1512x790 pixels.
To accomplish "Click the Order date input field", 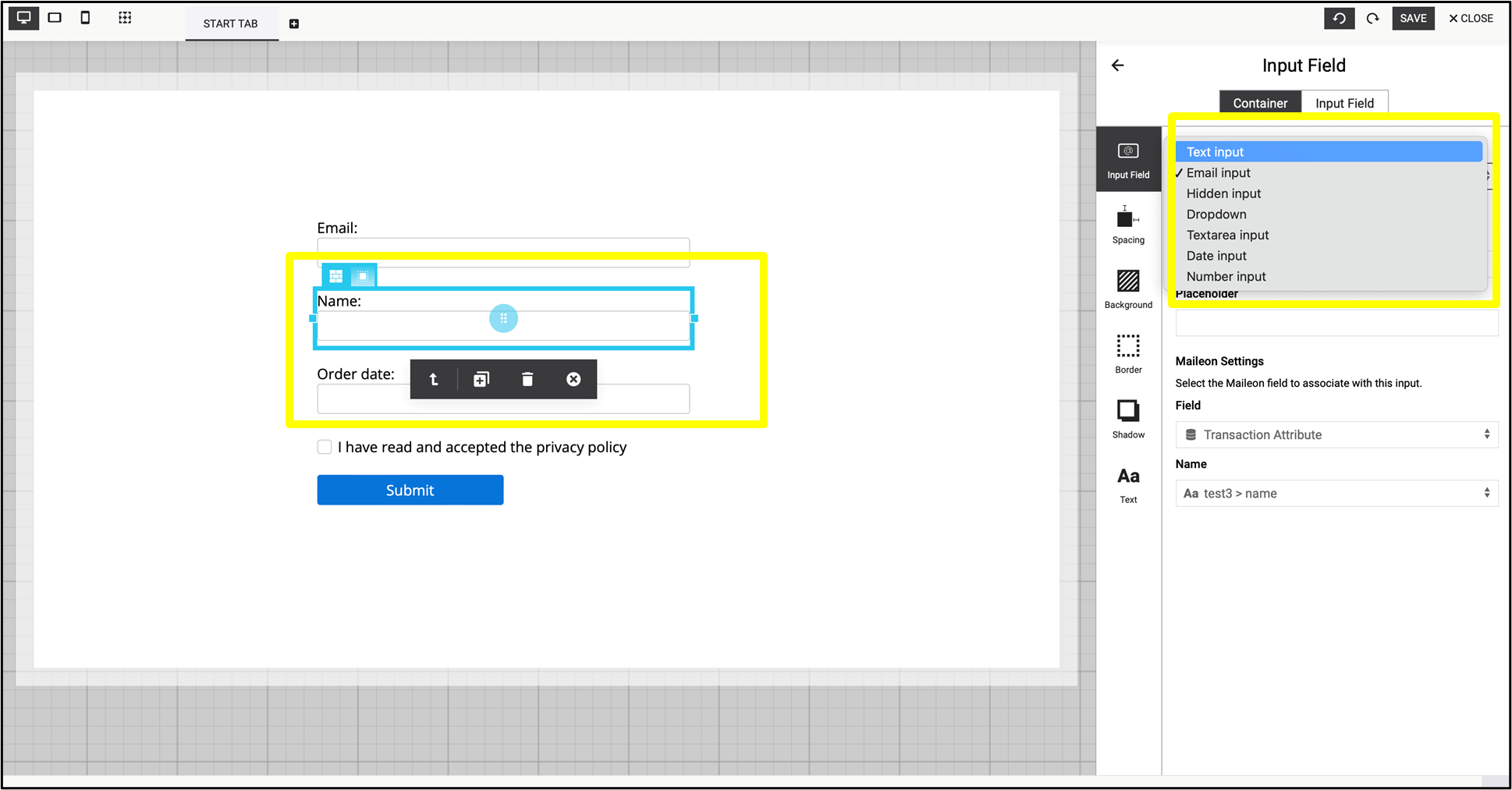I will [503, 399].
